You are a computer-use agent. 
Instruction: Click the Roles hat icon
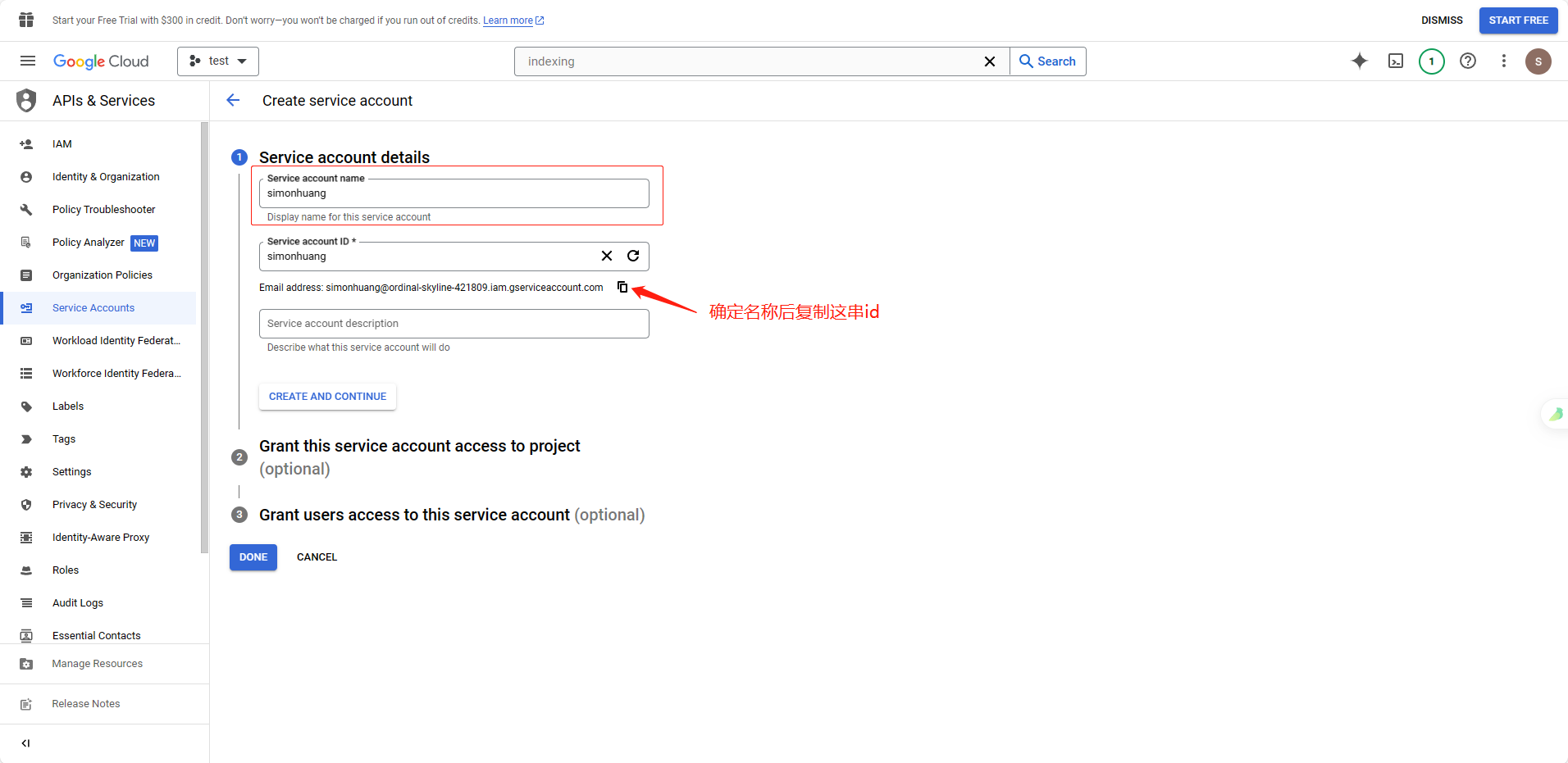tap(26, 570)
